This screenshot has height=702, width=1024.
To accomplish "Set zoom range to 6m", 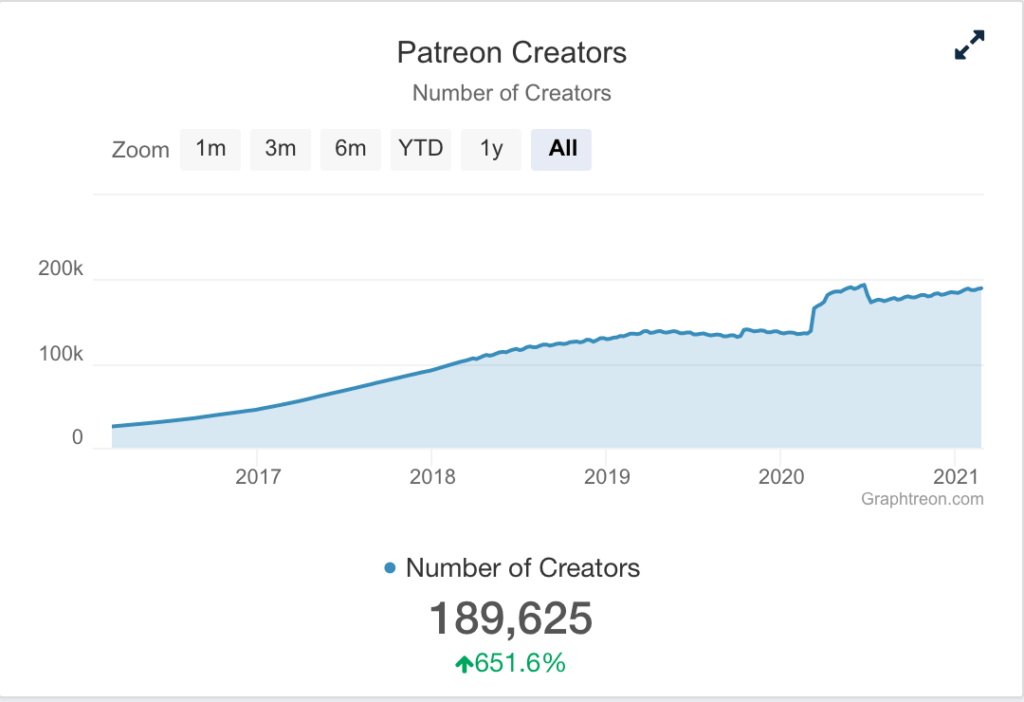I will pyautogui.click(x=351, y=150).
